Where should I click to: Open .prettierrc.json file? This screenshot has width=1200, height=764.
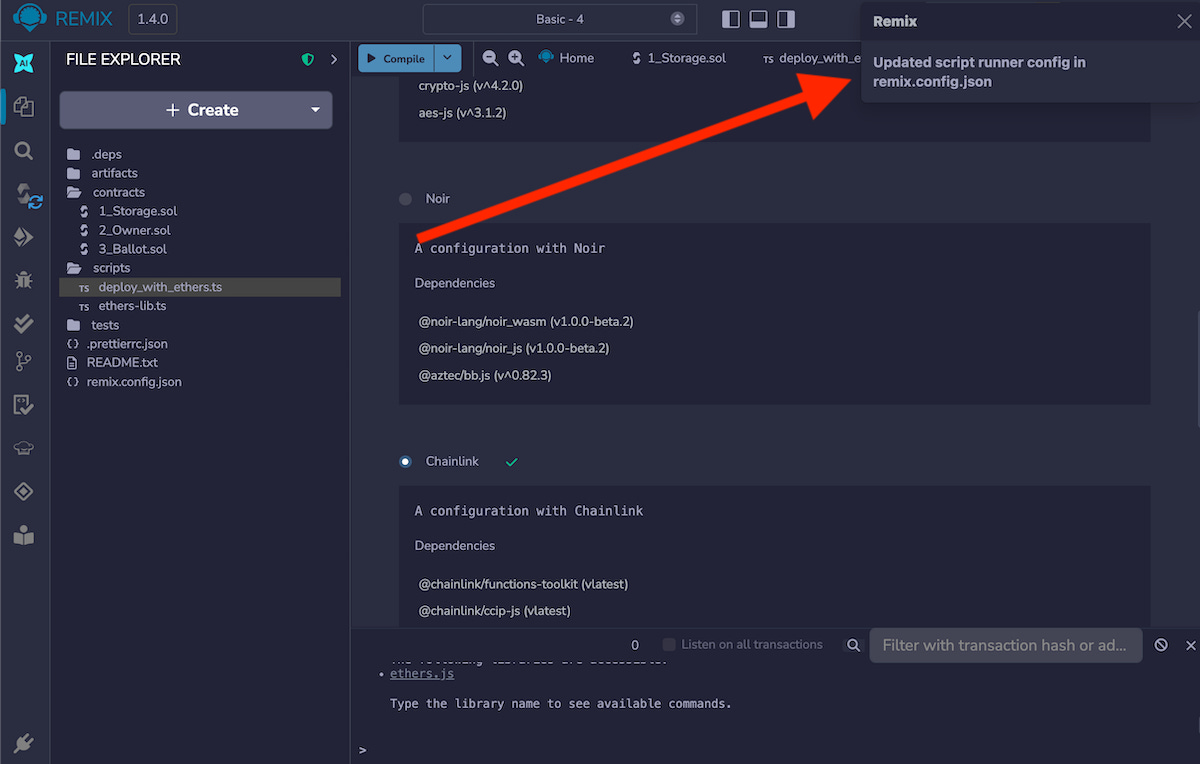127,344
